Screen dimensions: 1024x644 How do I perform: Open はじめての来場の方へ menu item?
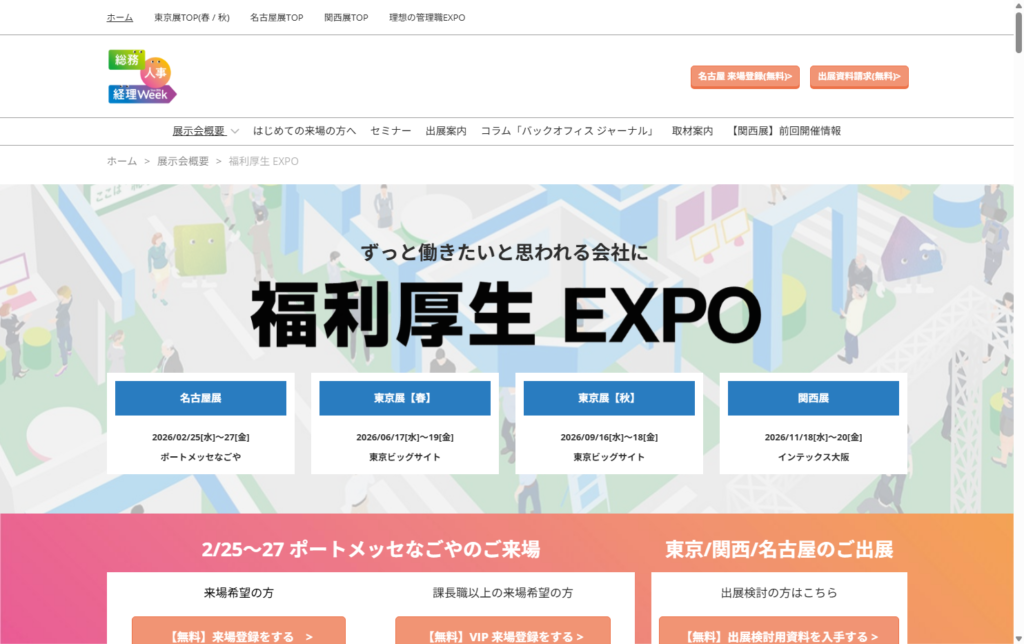pos(304,131)
